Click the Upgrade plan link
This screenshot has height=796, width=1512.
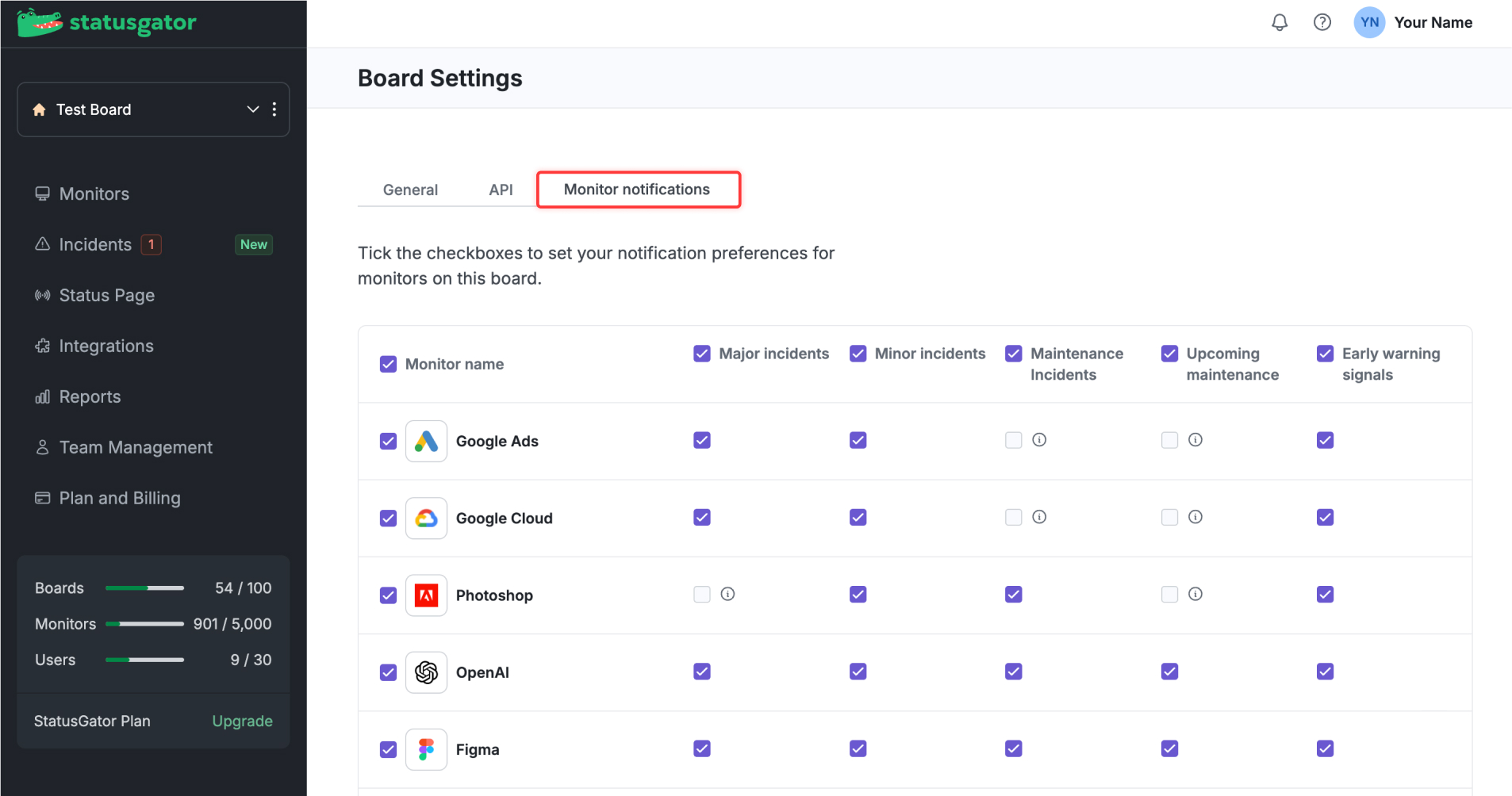point(242,721)
